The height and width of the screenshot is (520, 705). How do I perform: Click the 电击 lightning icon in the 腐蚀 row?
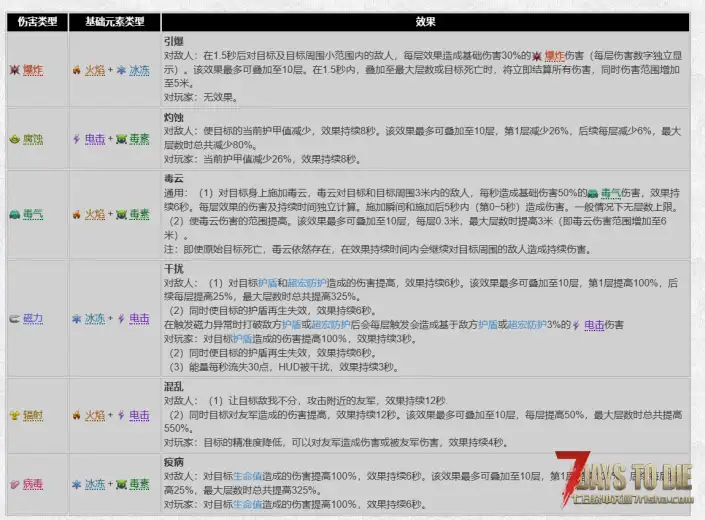76,139
